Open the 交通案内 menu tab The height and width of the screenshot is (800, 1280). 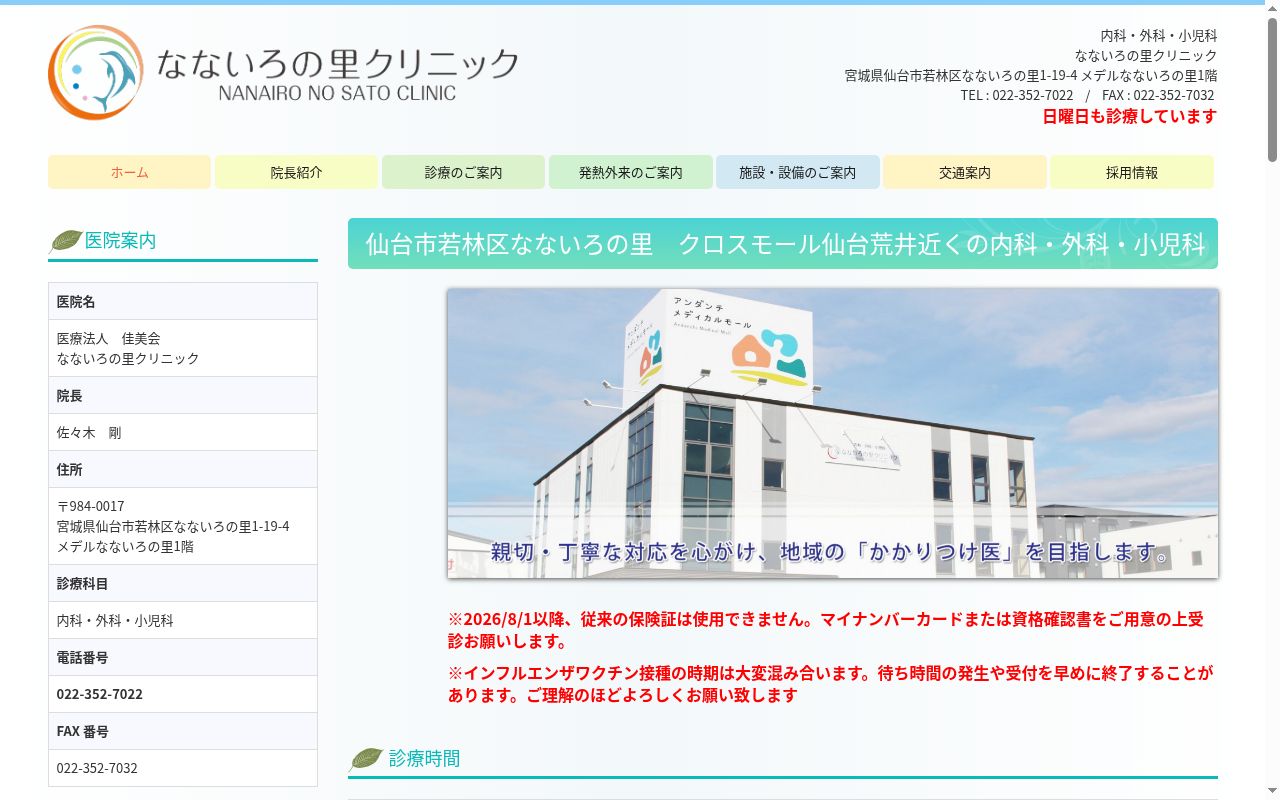point(965,172)
